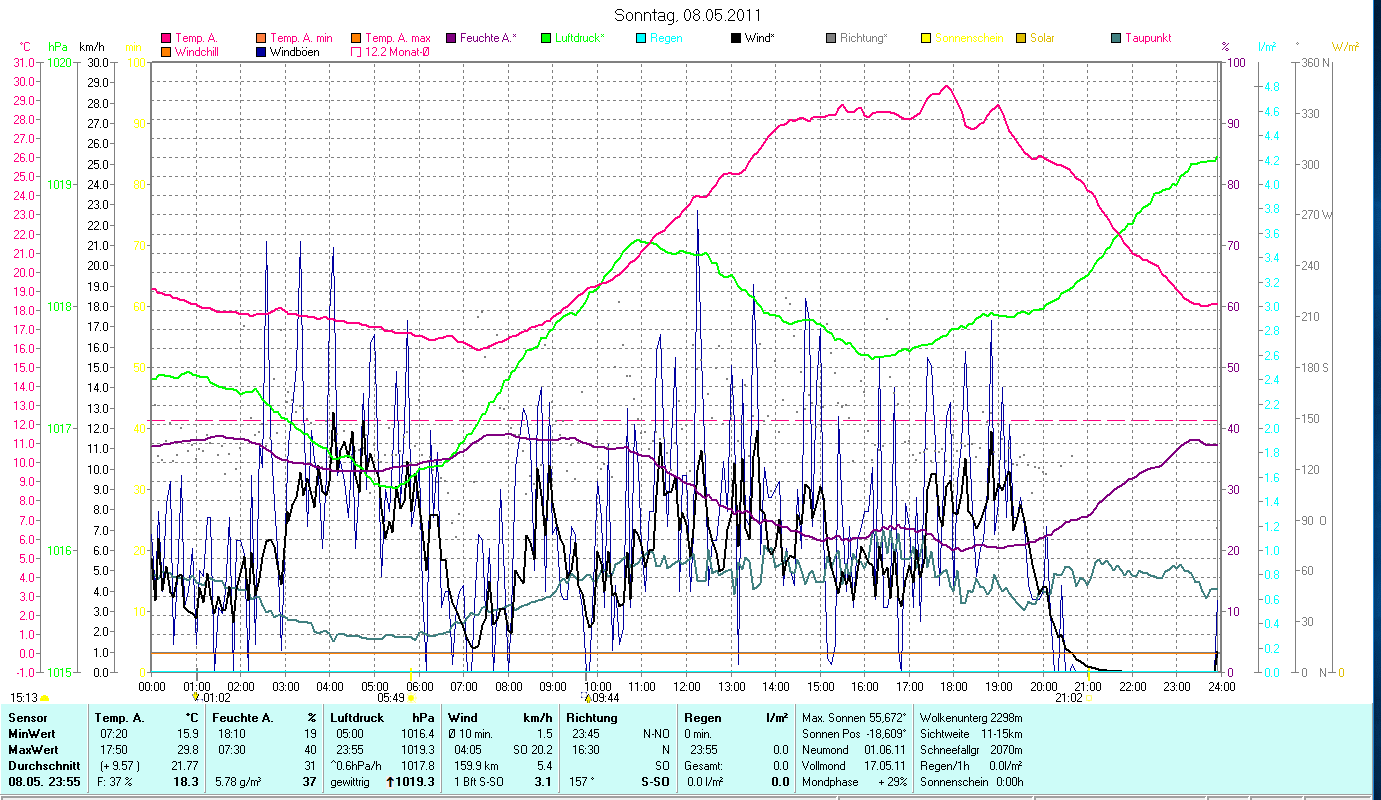Click the teal Taupunkt legend marker

[x=1116, y=38]
